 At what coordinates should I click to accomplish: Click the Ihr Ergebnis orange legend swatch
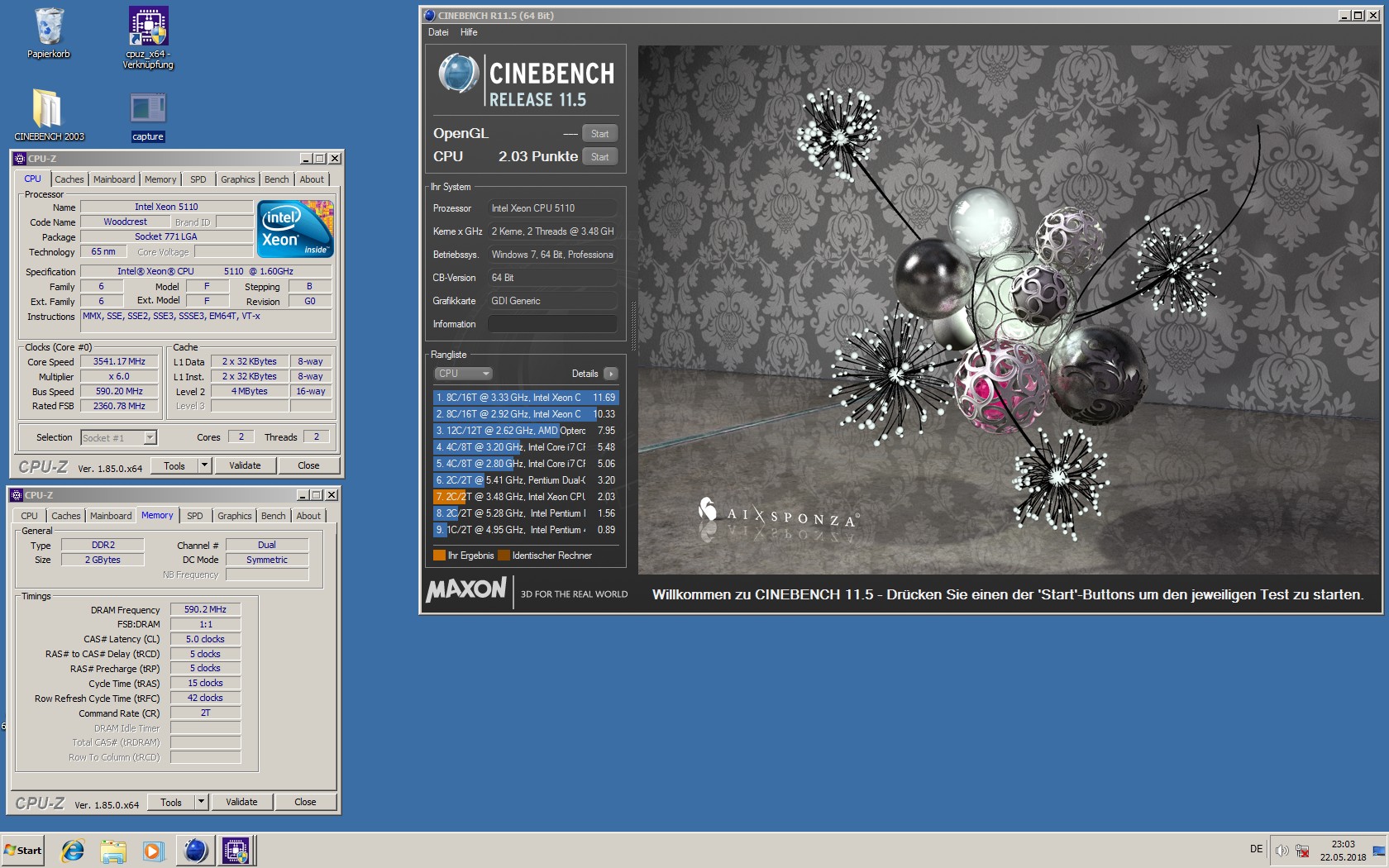click(x=439, y=556)
